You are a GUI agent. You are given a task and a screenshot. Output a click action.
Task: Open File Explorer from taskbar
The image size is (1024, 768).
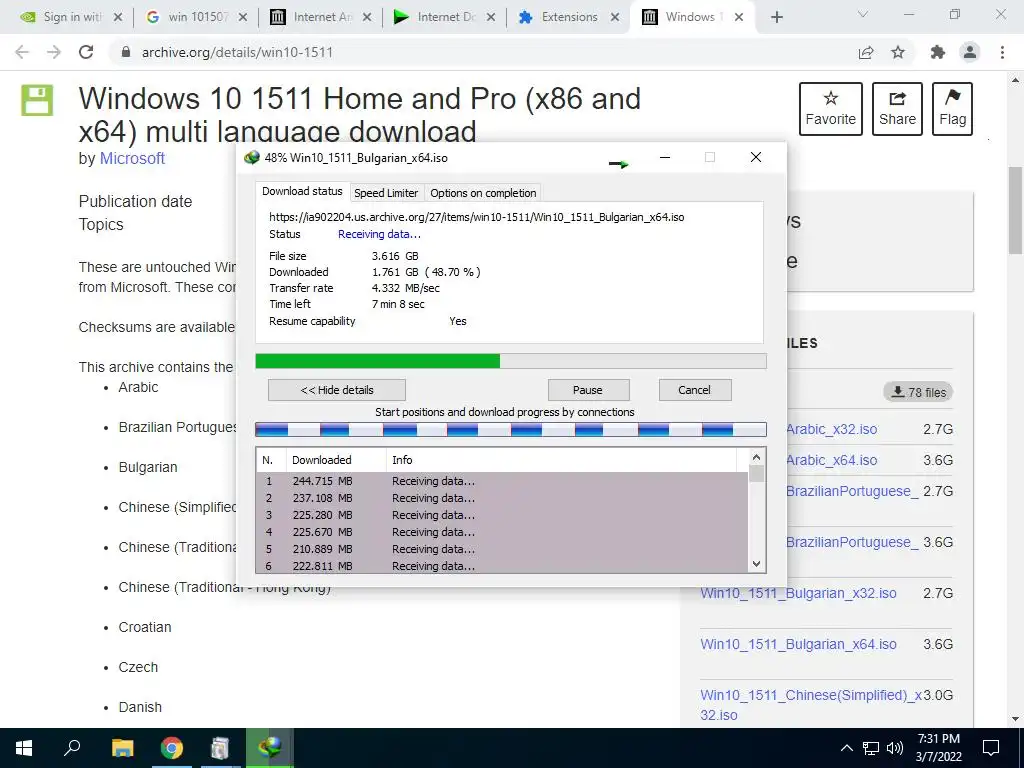(x=122, y=748)
